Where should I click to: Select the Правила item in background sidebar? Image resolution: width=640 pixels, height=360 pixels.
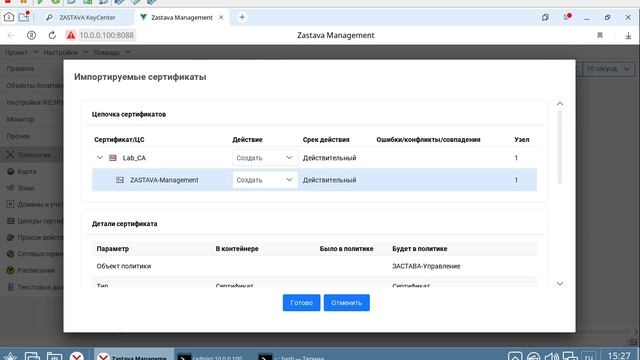[20, 69]
